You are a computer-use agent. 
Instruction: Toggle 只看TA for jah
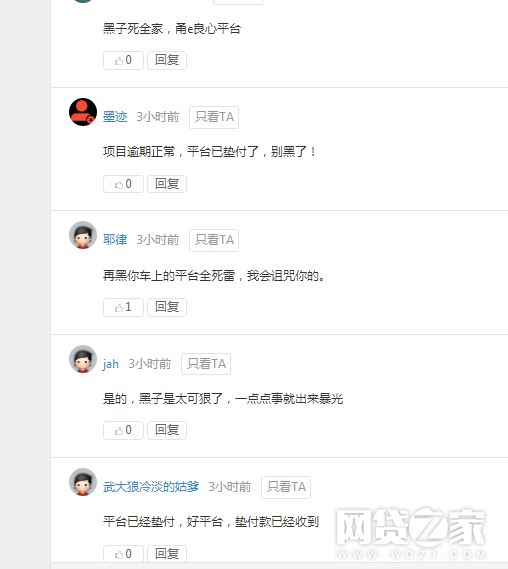click(206, 364)
